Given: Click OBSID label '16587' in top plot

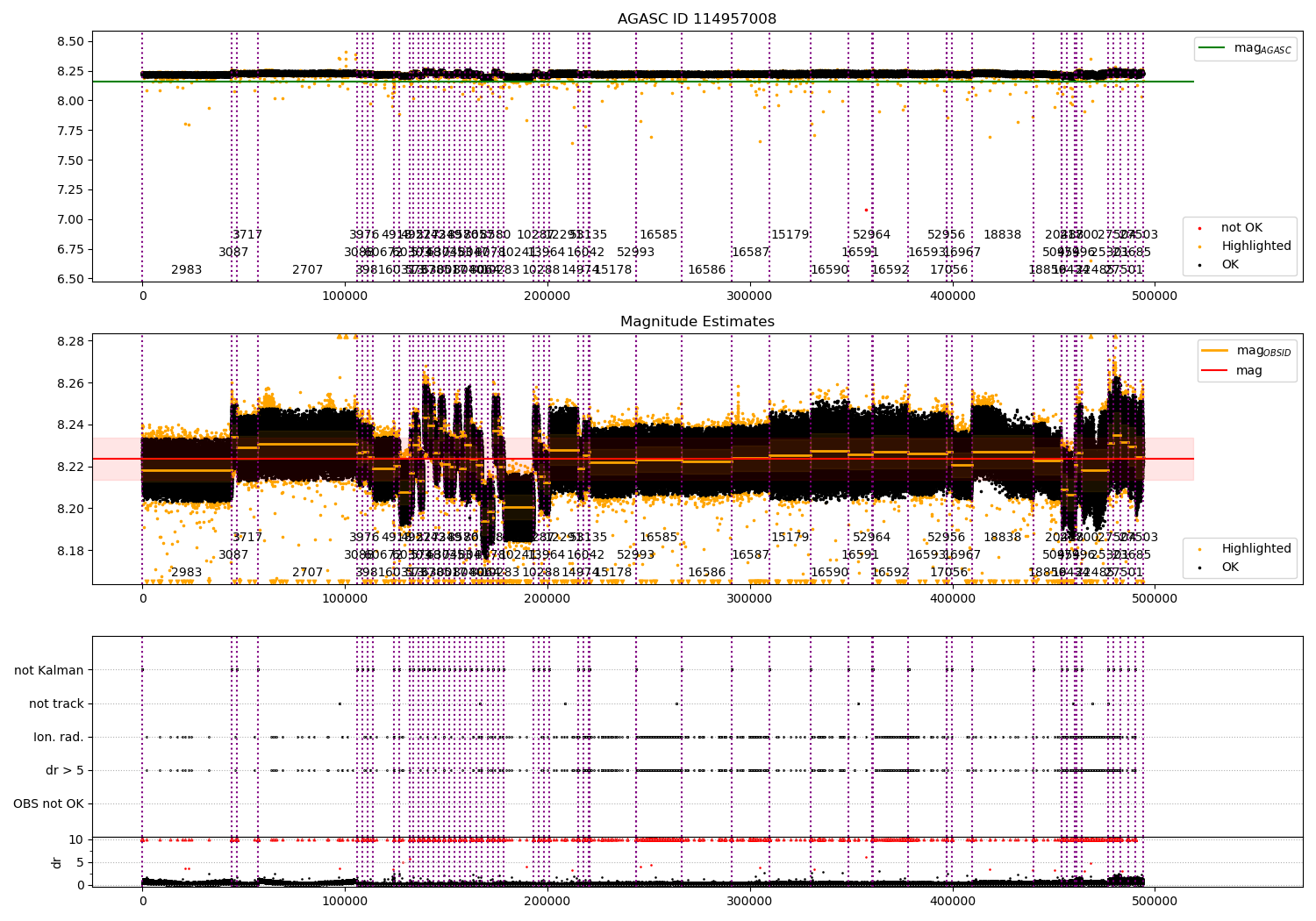Looking at the screenshot, I should [751, 253].
